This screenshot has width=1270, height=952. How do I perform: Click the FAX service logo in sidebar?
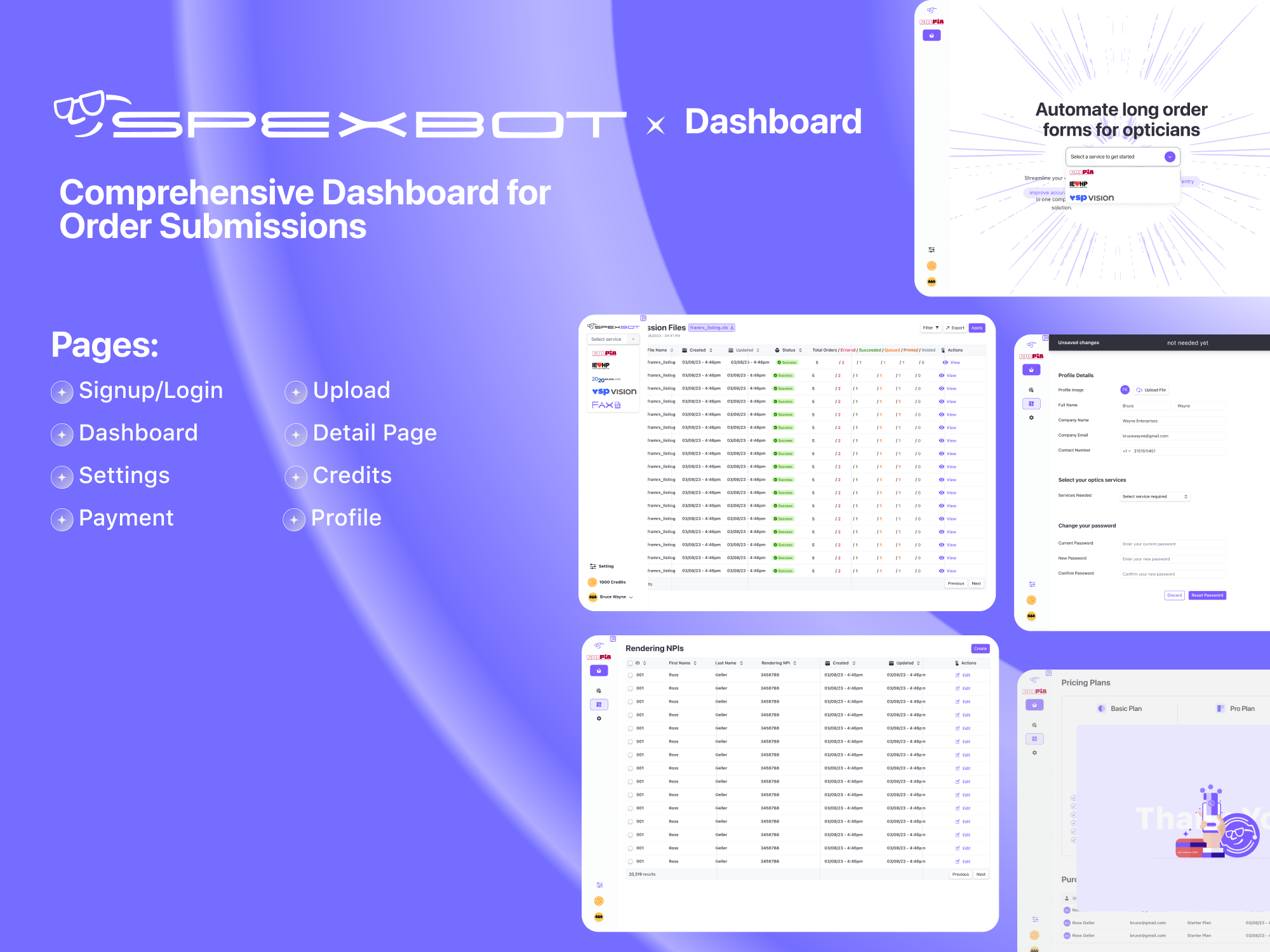pyautogui.click(x=606, y=405)
